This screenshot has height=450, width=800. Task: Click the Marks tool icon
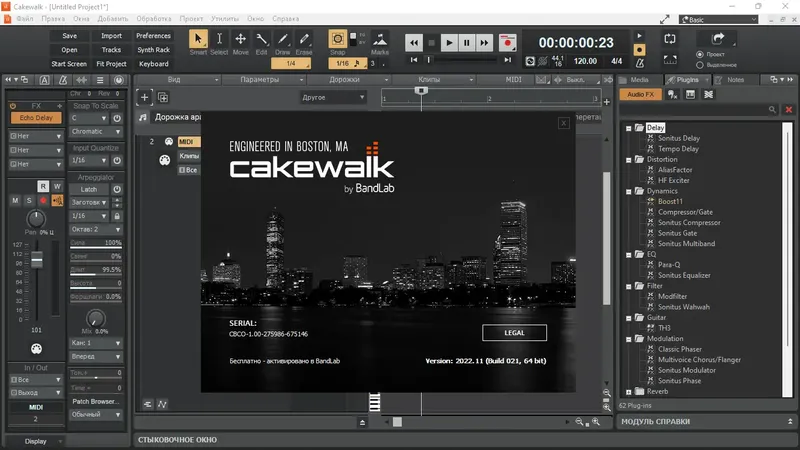pos(380,40)
